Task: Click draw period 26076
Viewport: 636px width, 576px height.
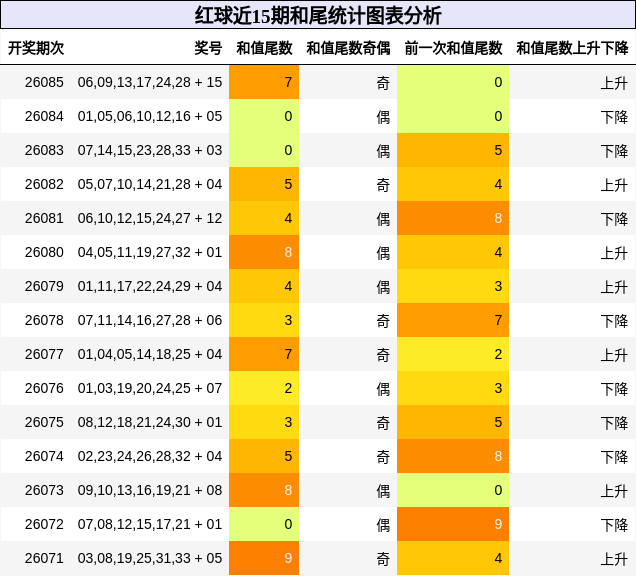Action: pyautogui.click(x=44, y=389)
